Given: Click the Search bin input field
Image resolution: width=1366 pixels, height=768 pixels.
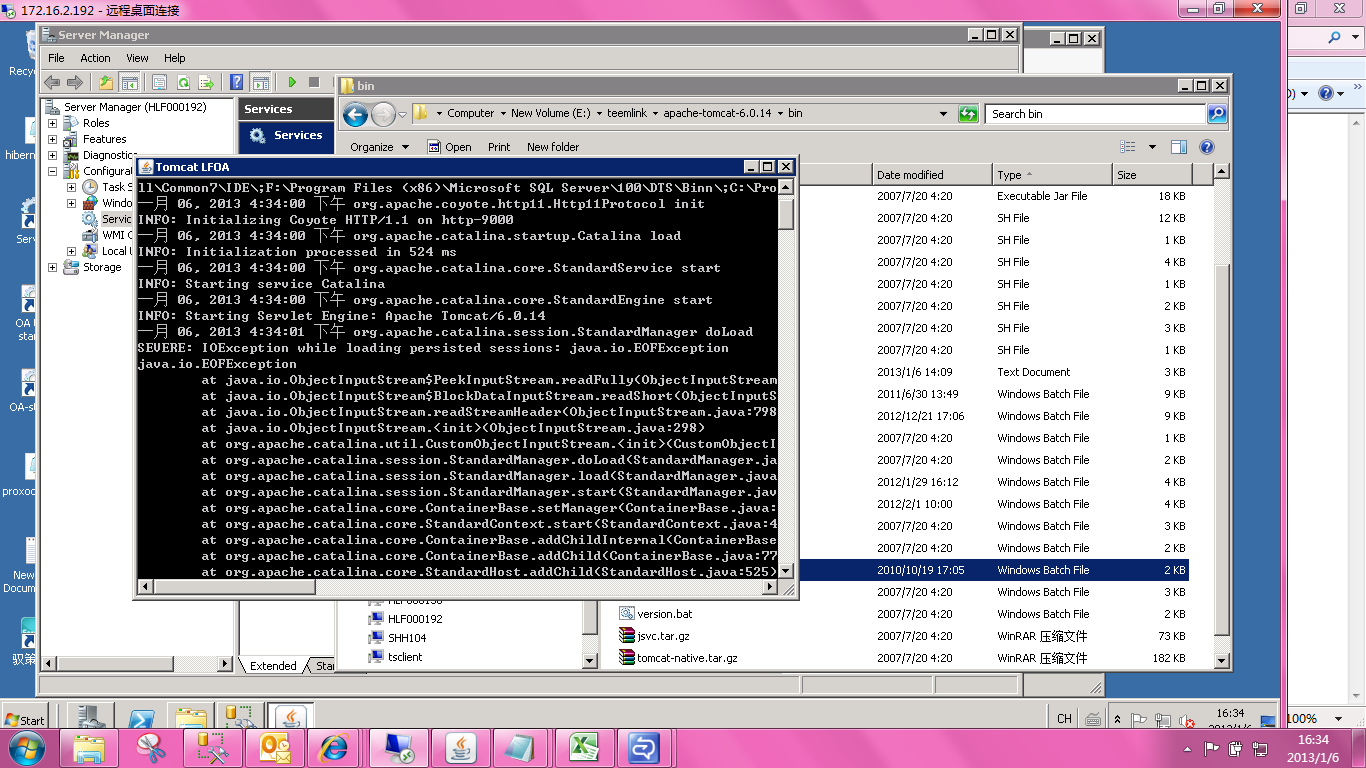Looking at the screenshot, I should pos(1095,114).
